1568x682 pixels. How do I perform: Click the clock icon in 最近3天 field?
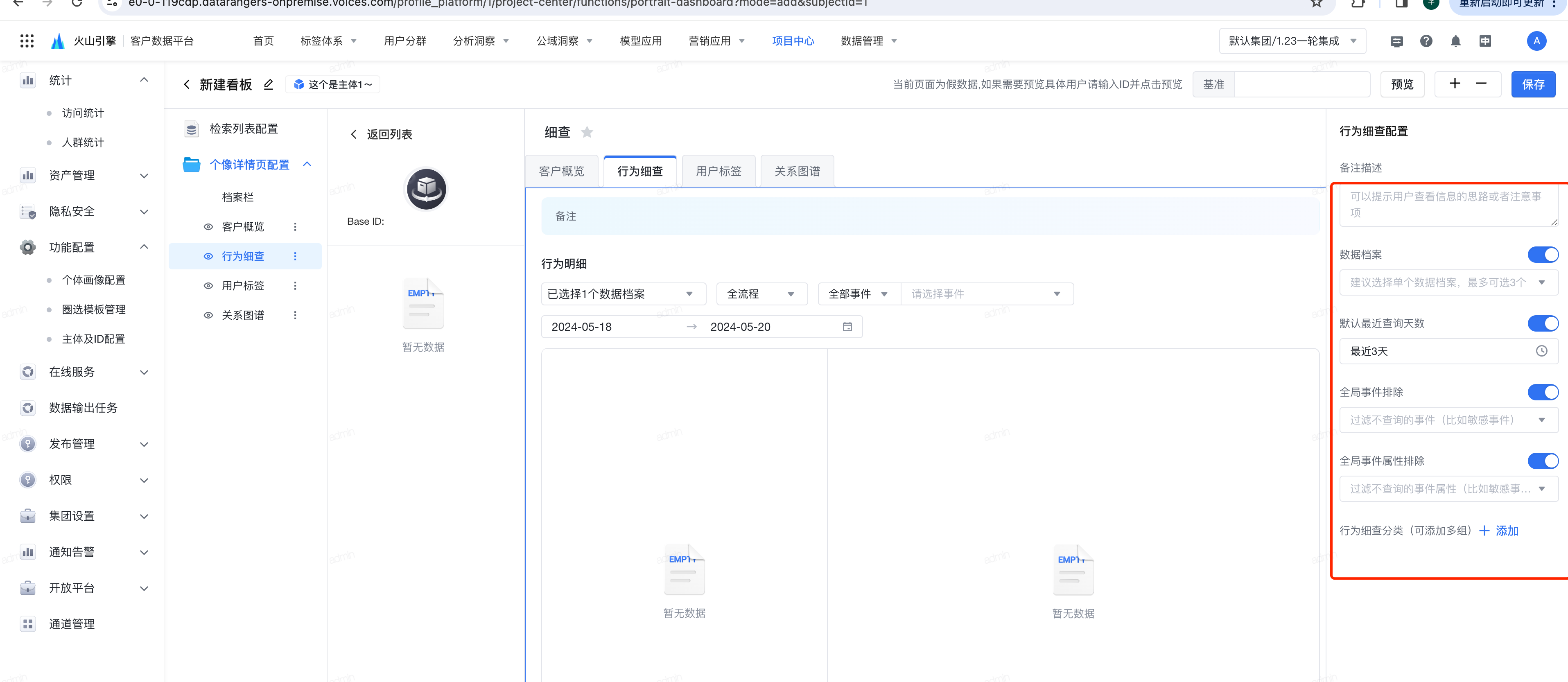pyautogui.click(x=1541, y=351)
